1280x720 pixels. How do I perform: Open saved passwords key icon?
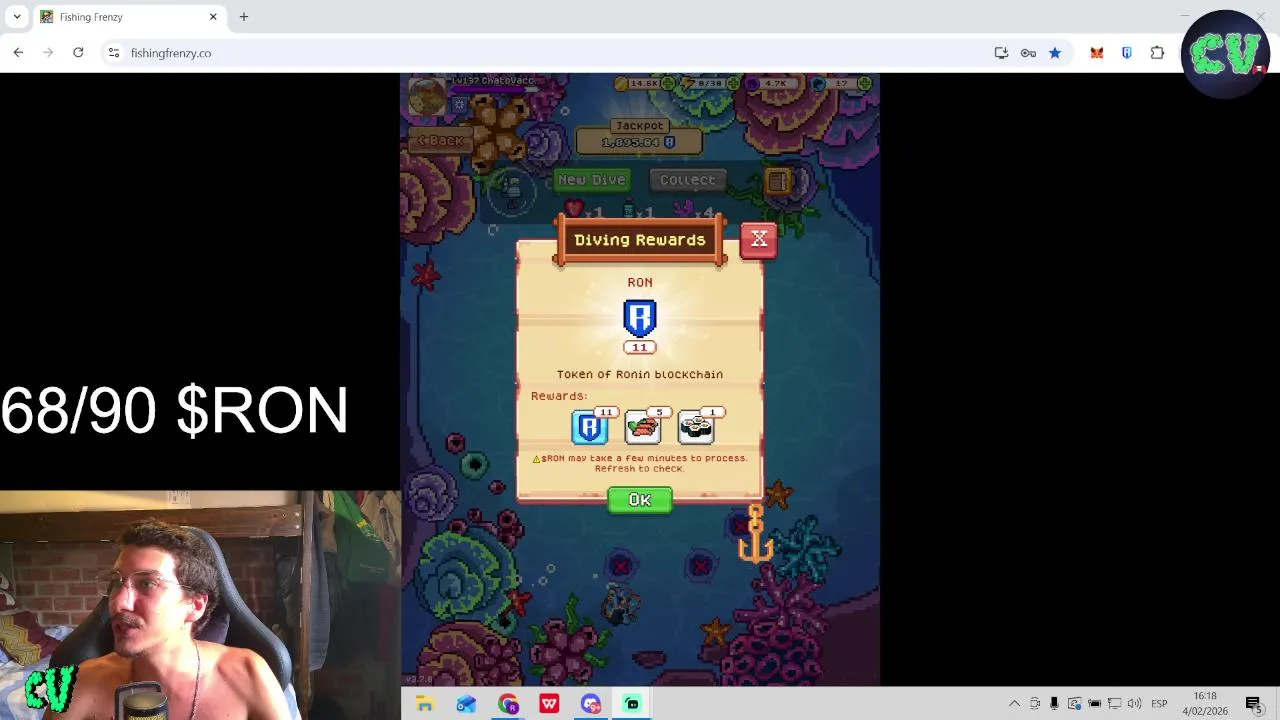(1028, 53)
